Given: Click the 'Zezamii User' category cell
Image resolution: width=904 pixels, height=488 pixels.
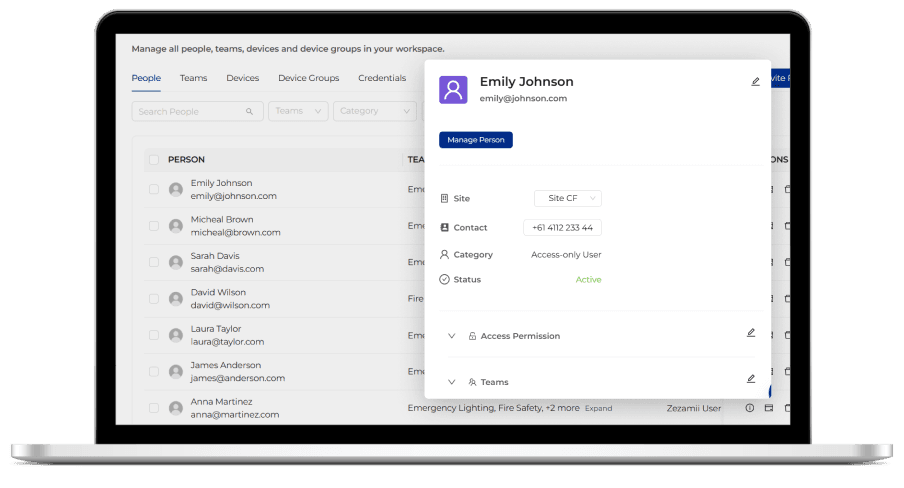Looking at the screenshot, I should 694,408.
